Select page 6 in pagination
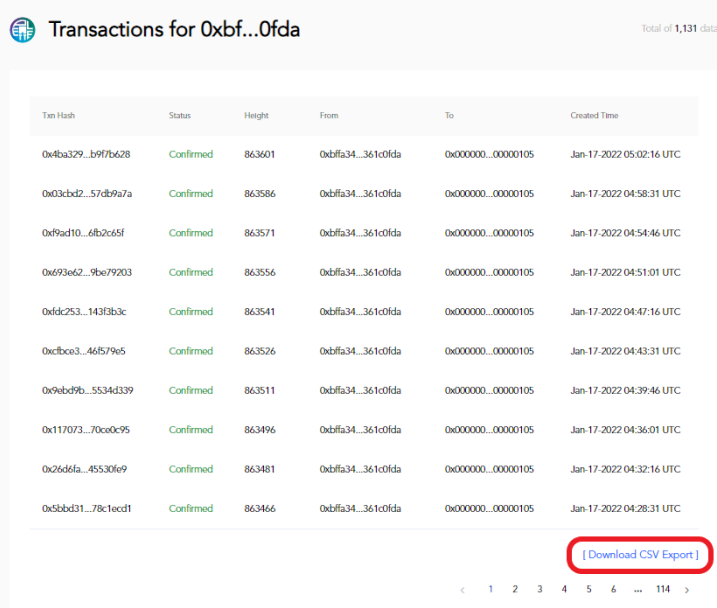 [613, 590]
